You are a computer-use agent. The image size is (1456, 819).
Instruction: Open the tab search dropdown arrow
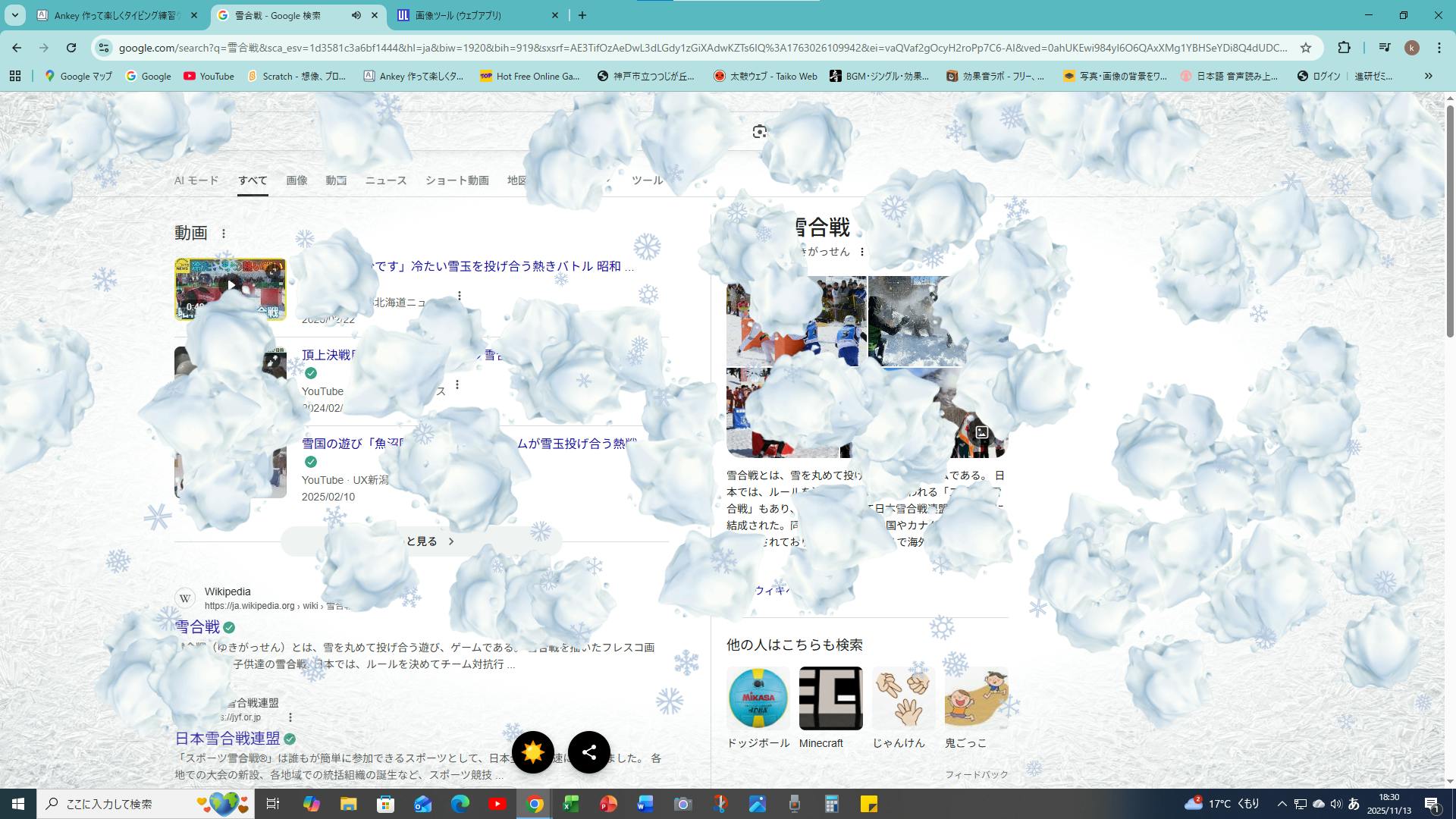(x=14, y=15)
